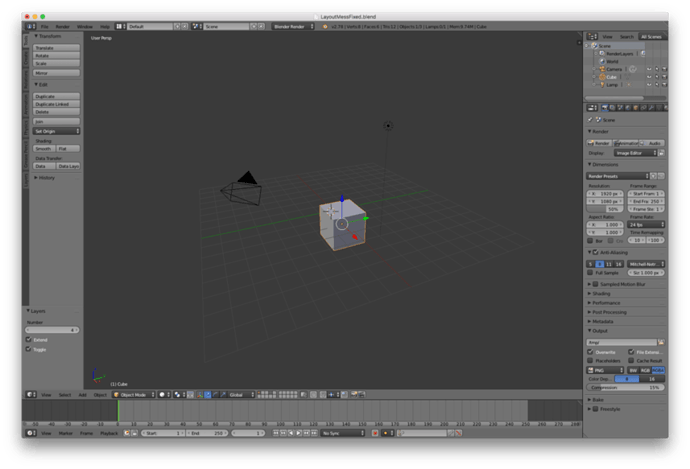Click the viewport shading sphere icon
Screen dimensions: 690x469
click(164, 395)
